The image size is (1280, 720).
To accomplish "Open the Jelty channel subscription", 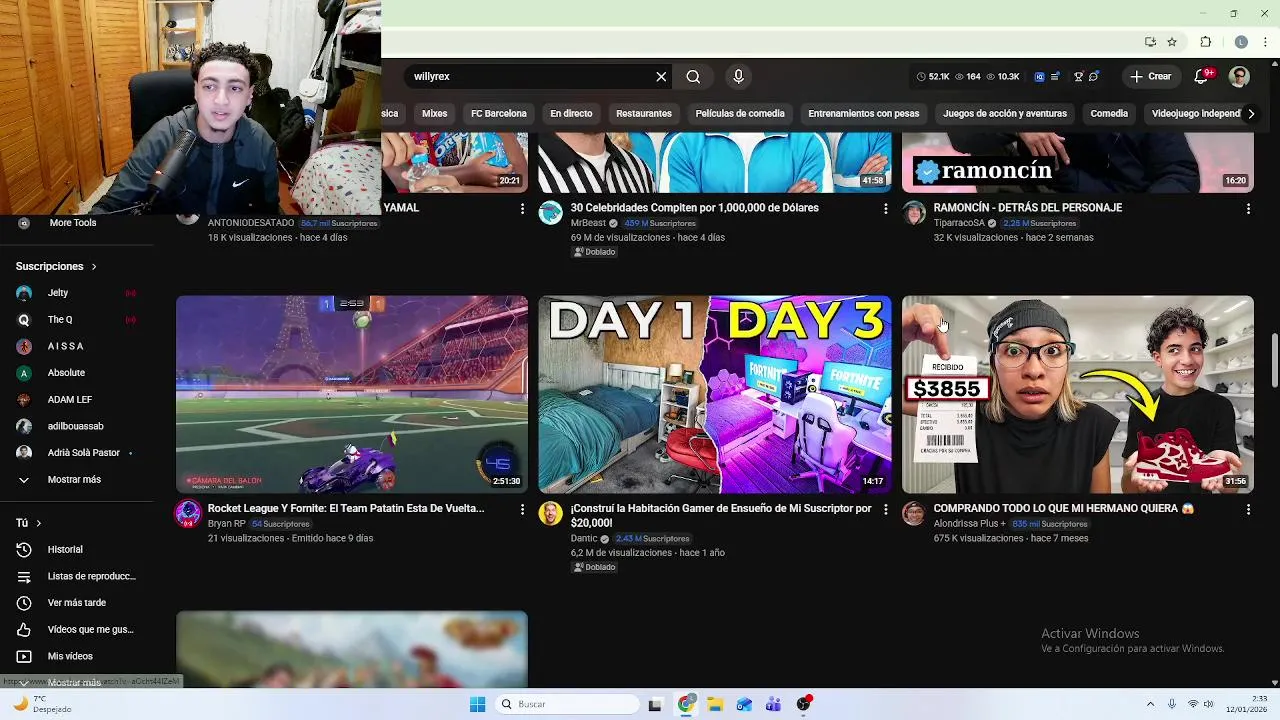I will (76, 293).
